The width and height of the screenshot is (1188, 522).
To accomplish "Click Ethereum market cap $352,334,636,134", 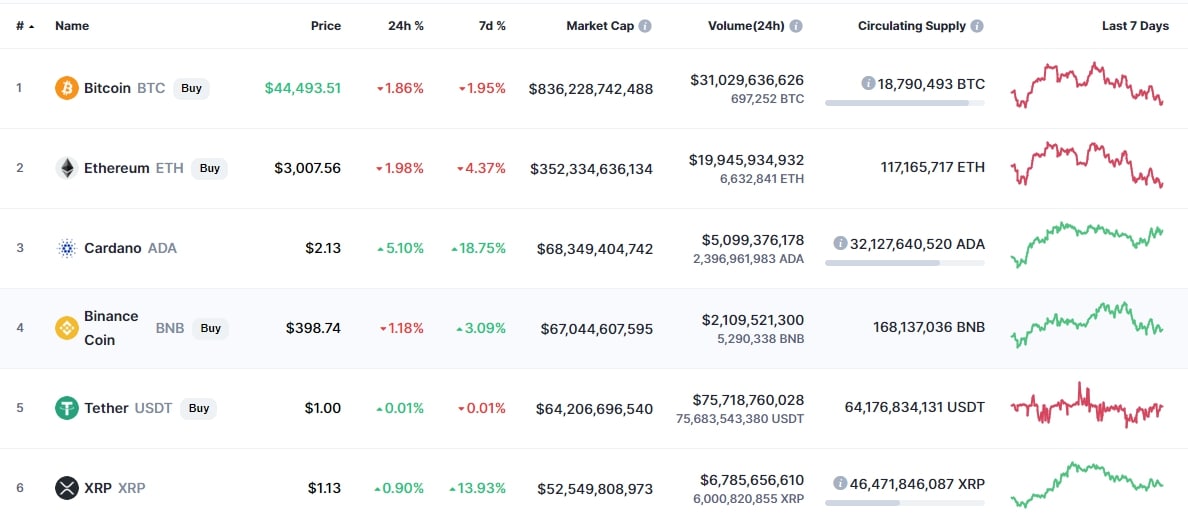I will (x=592, y=169).
